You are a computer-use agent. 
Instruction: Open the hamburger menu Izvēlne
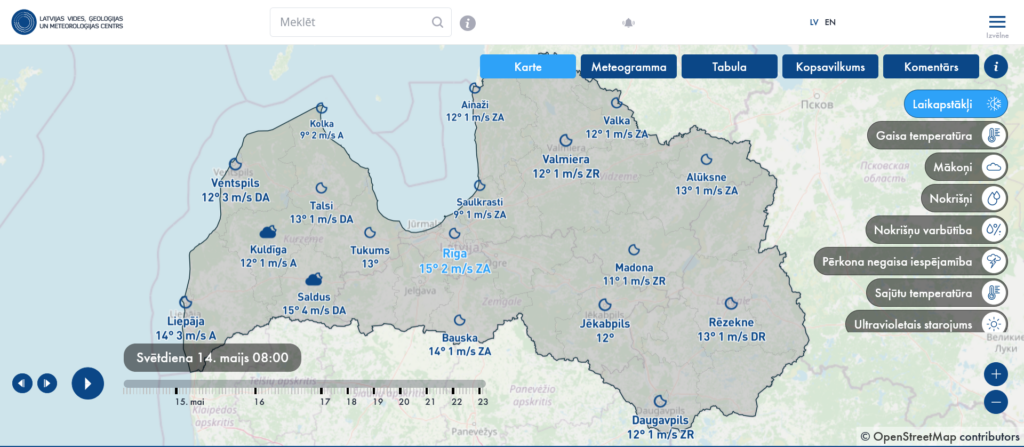[996, 22]
